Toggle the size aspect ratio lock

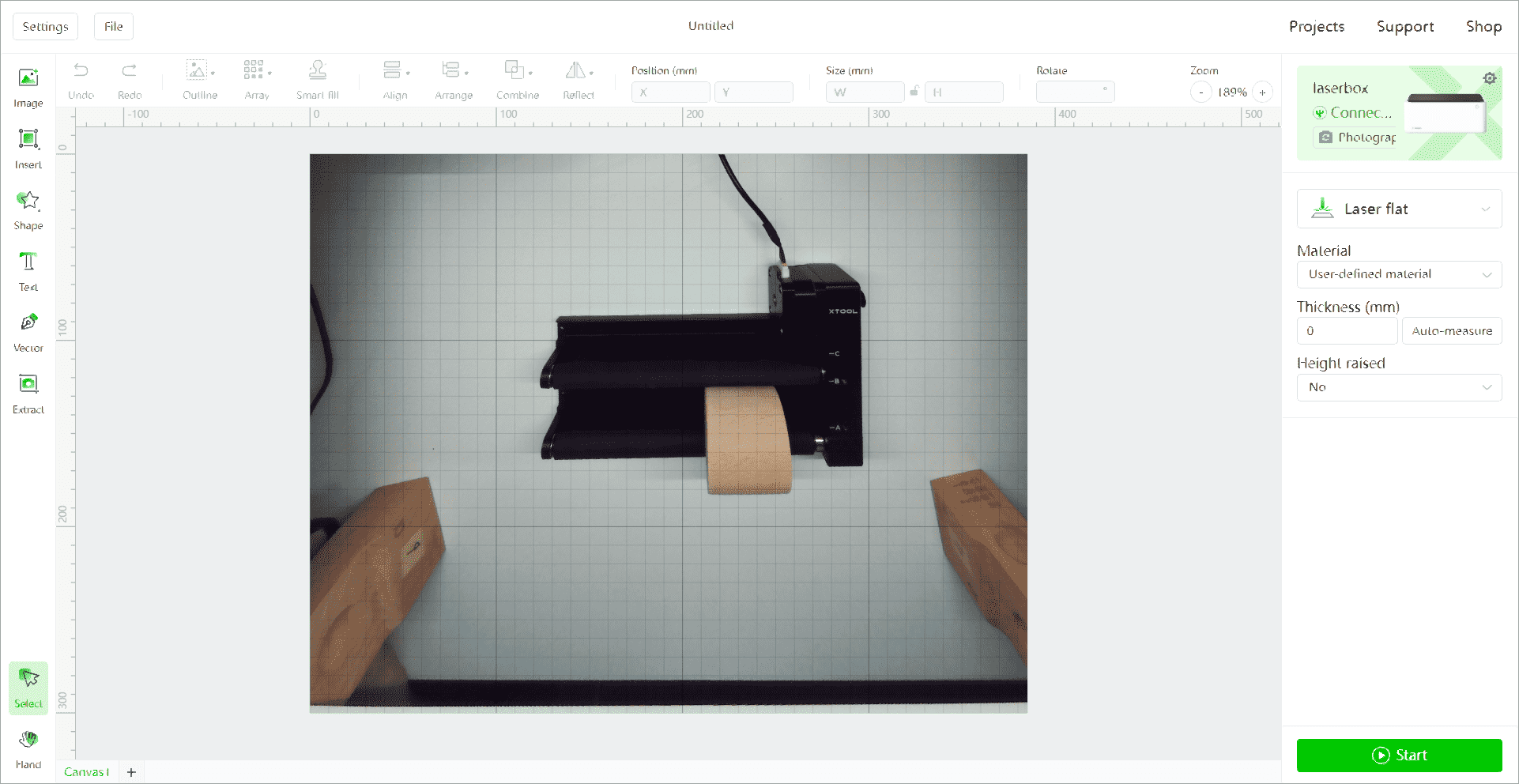click(x=914, y=92)
